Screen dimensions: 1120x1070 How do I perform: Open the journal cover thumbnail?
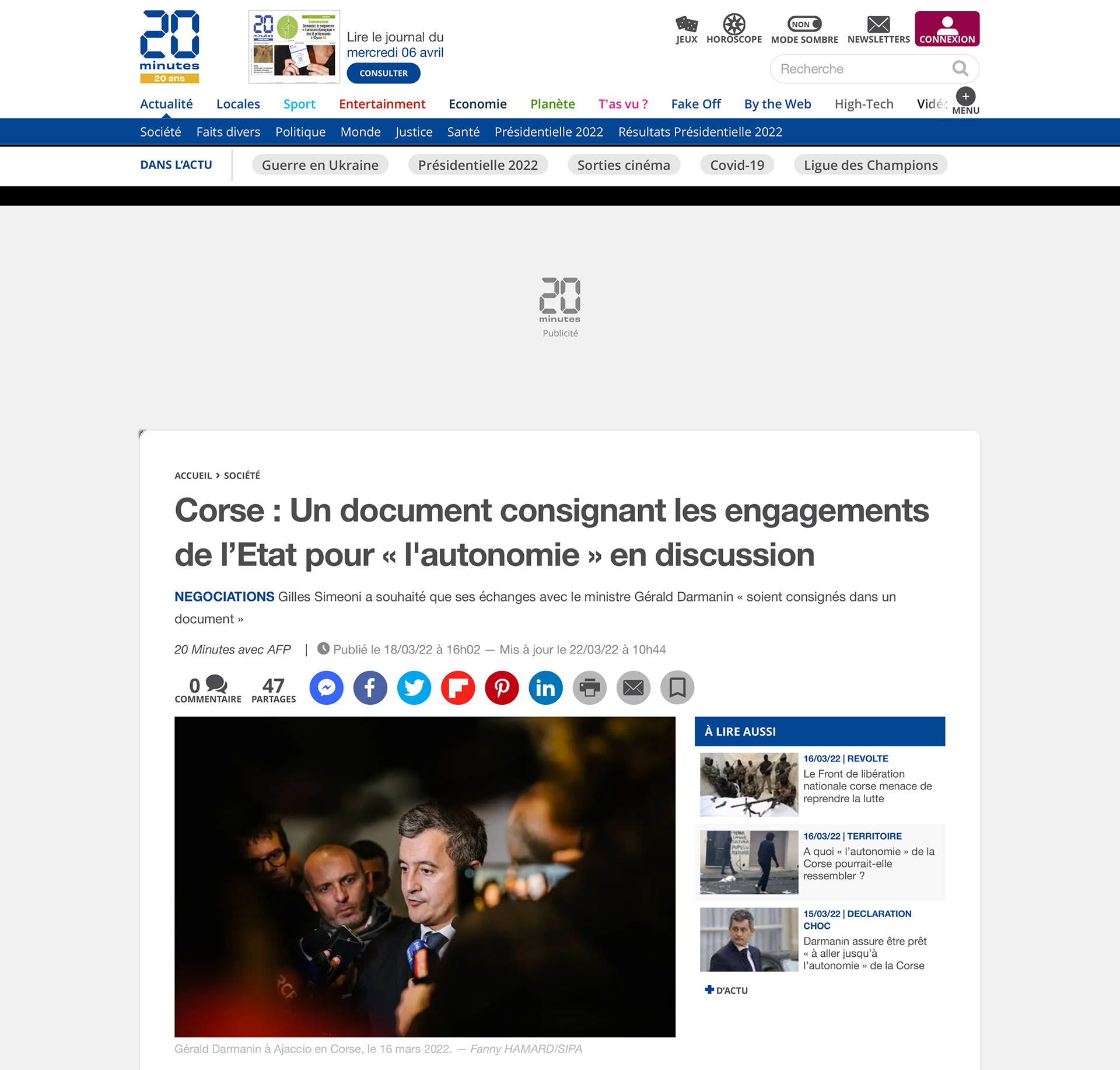[295, 47]
